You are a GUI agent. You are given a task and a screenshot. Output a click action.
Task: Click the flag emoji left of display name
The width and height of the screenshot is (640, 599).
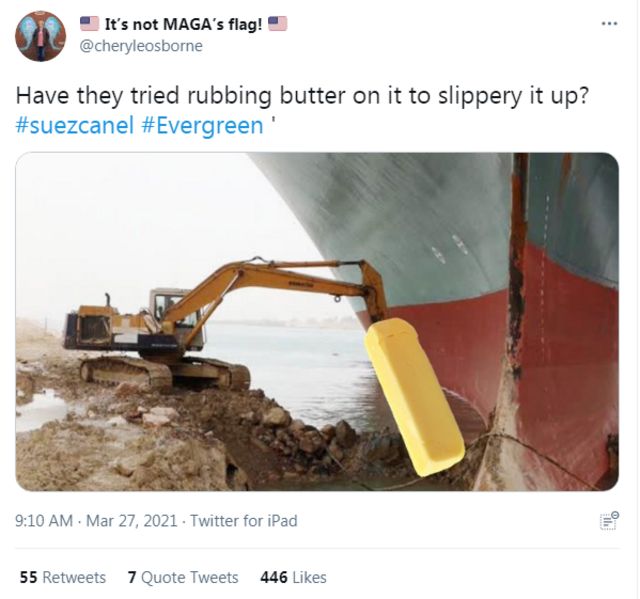(89, 24)
